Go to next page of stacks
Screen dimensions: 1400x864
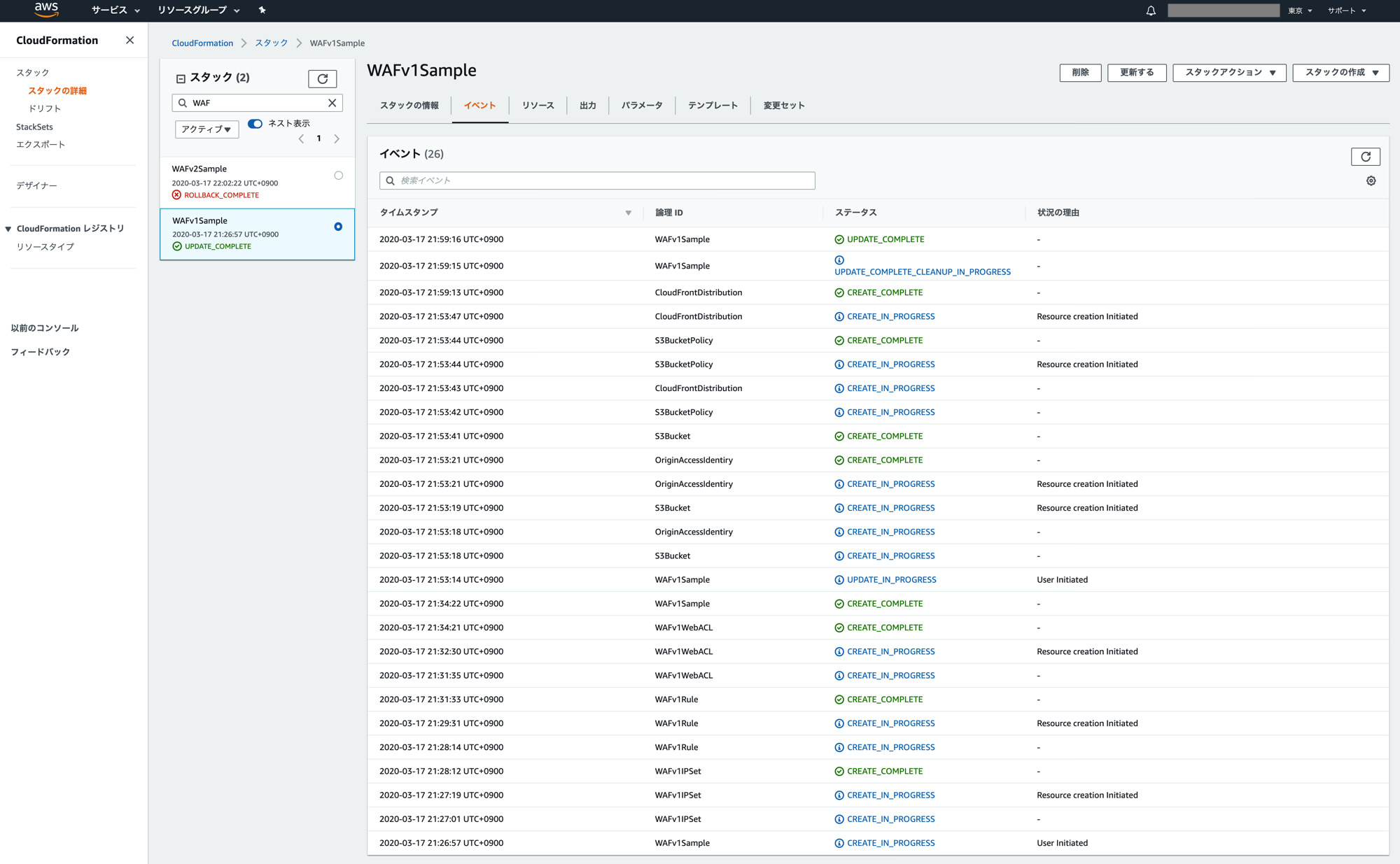coord(337,139)
